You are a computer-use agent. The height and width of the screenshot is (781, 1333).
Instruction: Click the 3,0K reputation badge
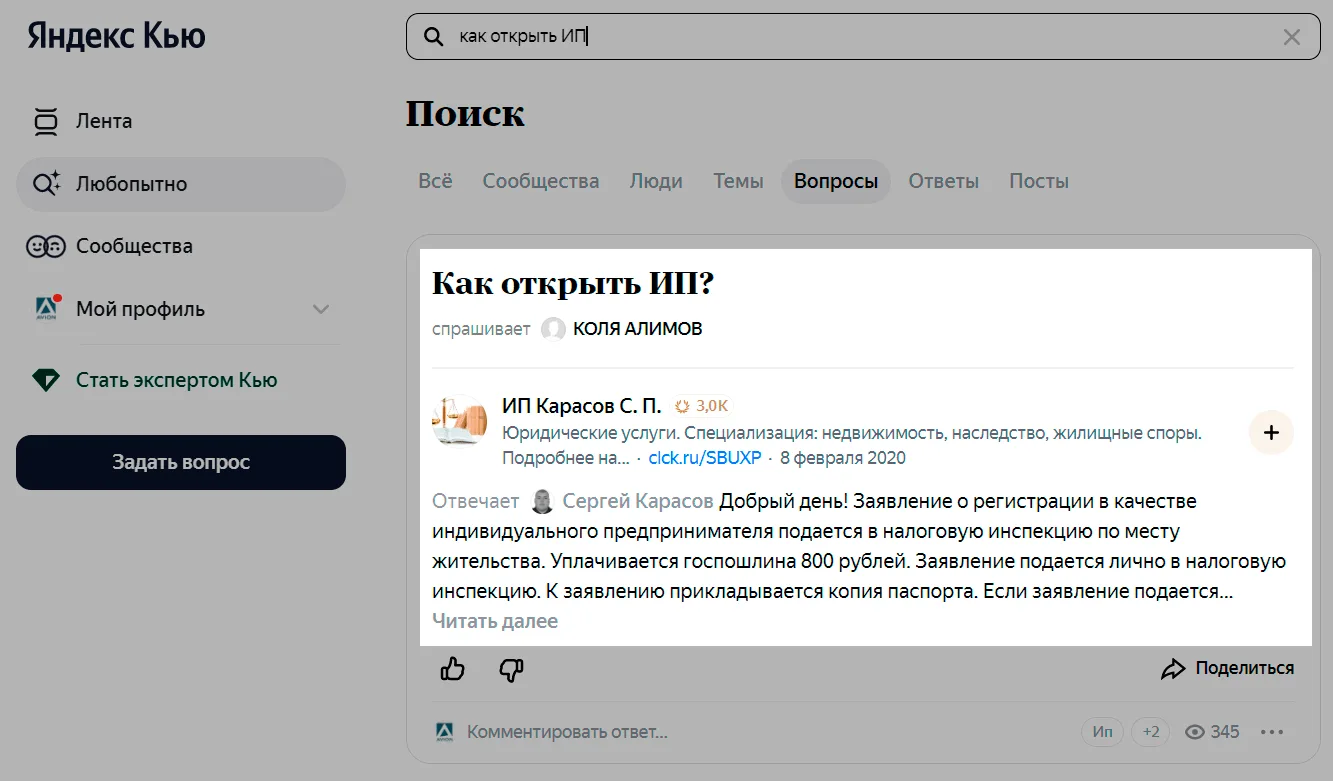coord(702,406)
